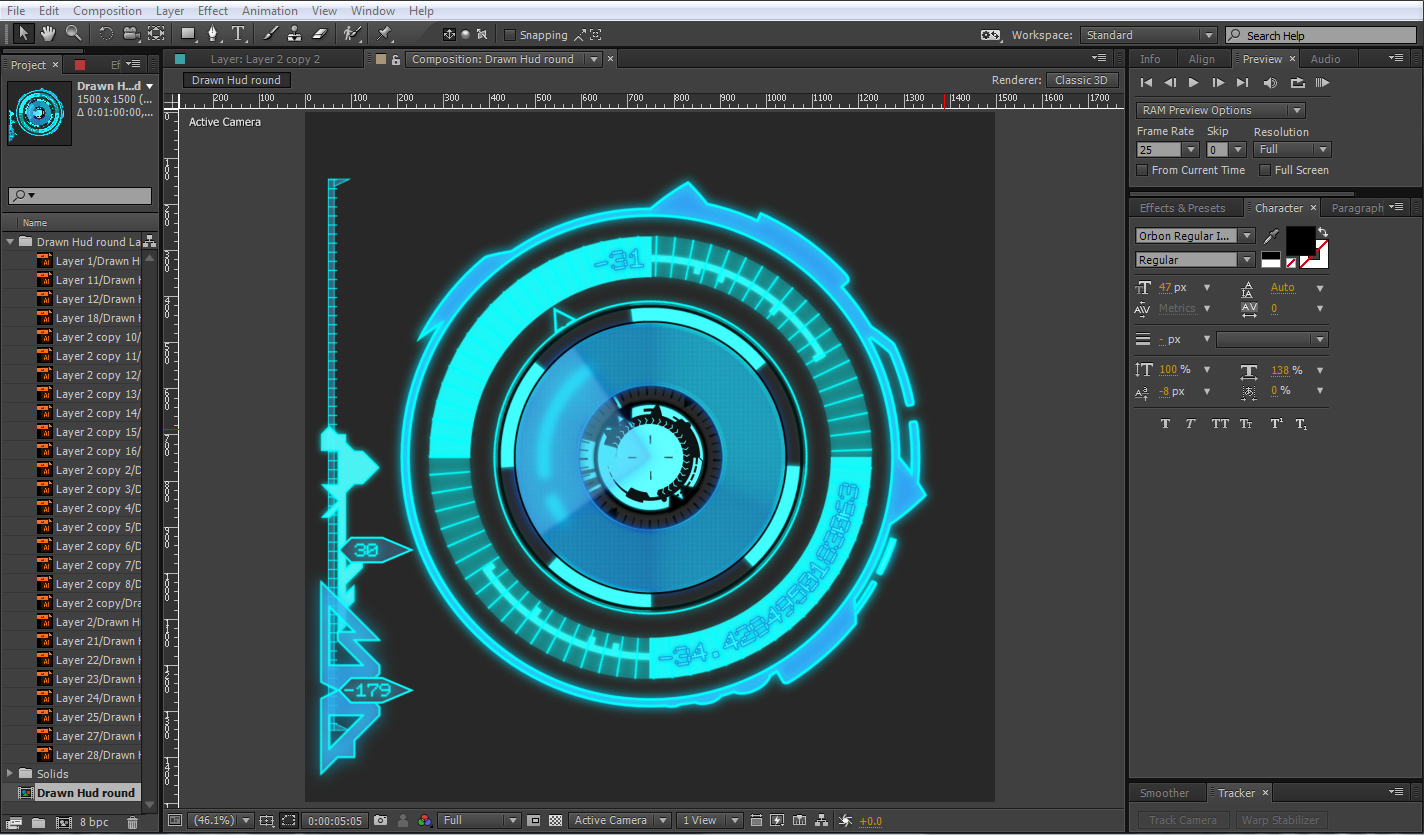Toggle the composition viewer lock icon
The image size is (1424, 835).
point(396,59)
